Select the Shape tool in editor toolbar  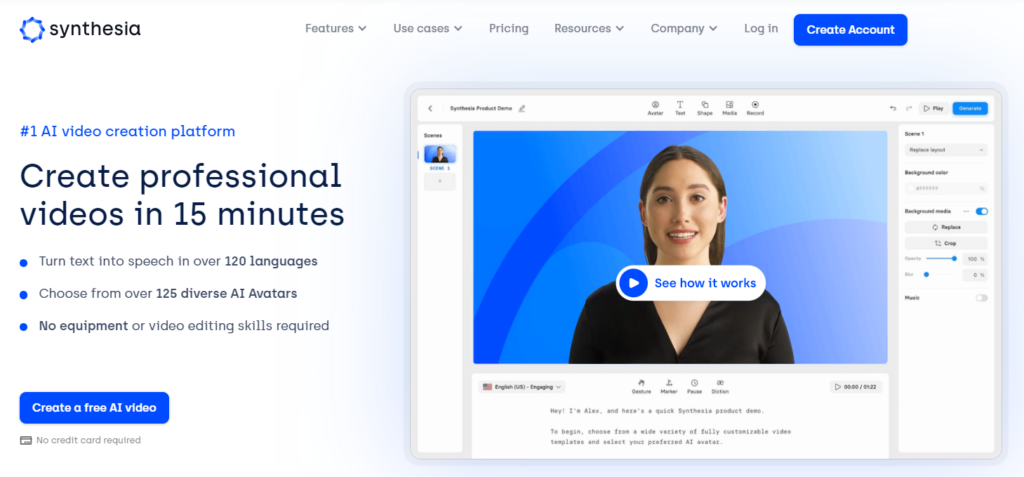pyautogui.click(x=705, y=108)
